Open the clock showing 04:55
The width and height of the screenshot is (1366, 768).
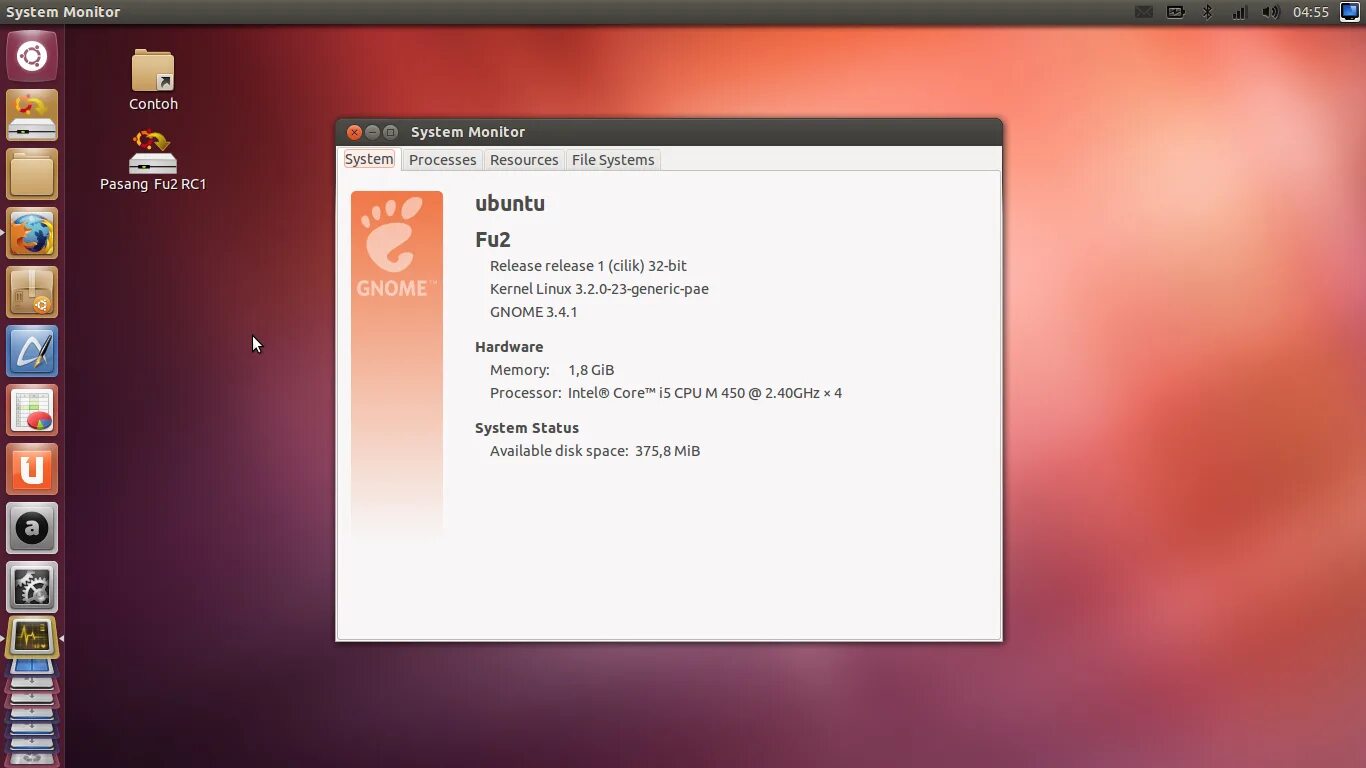pyautogui.click(x=1310, y=12)
